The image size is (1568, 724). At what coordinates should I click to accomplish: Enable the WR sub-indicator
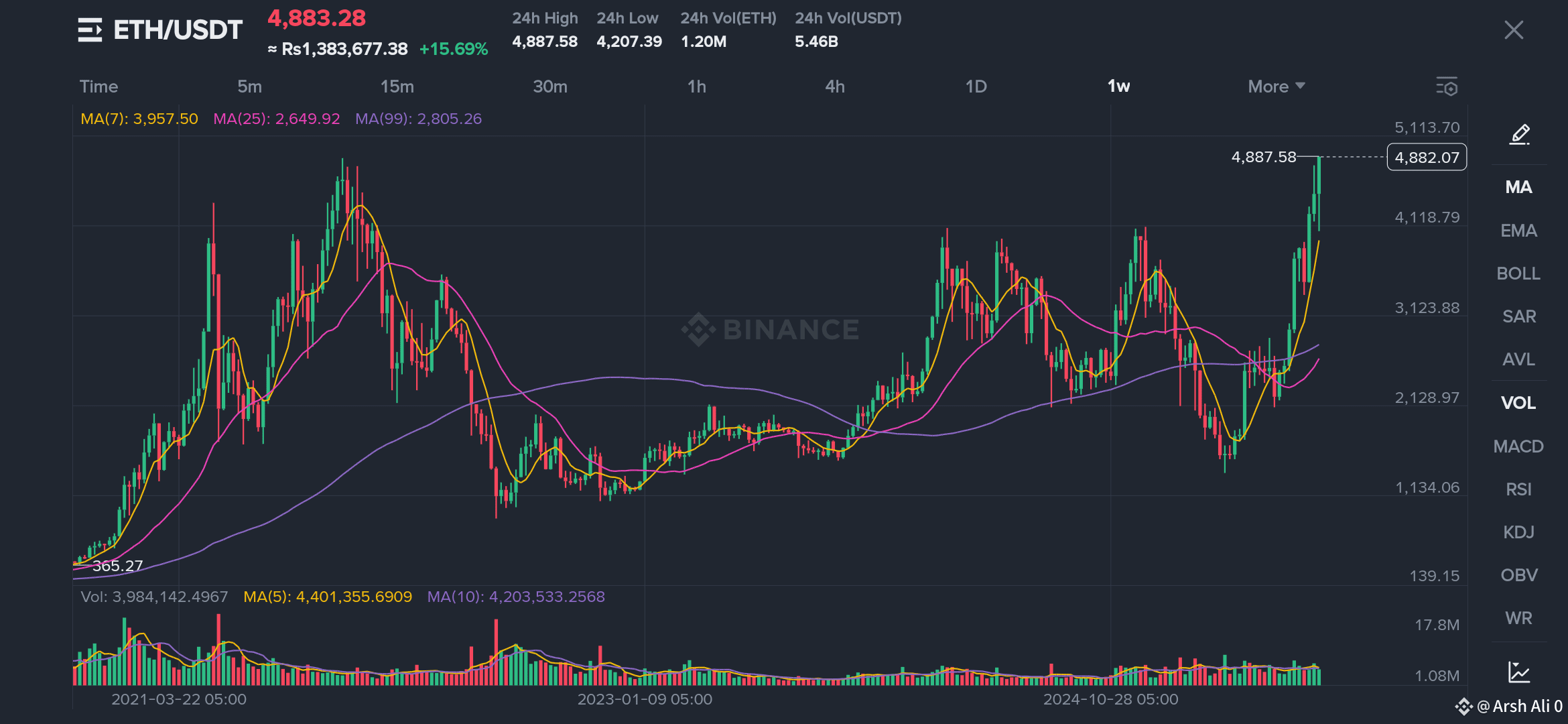coord(1518,618)
